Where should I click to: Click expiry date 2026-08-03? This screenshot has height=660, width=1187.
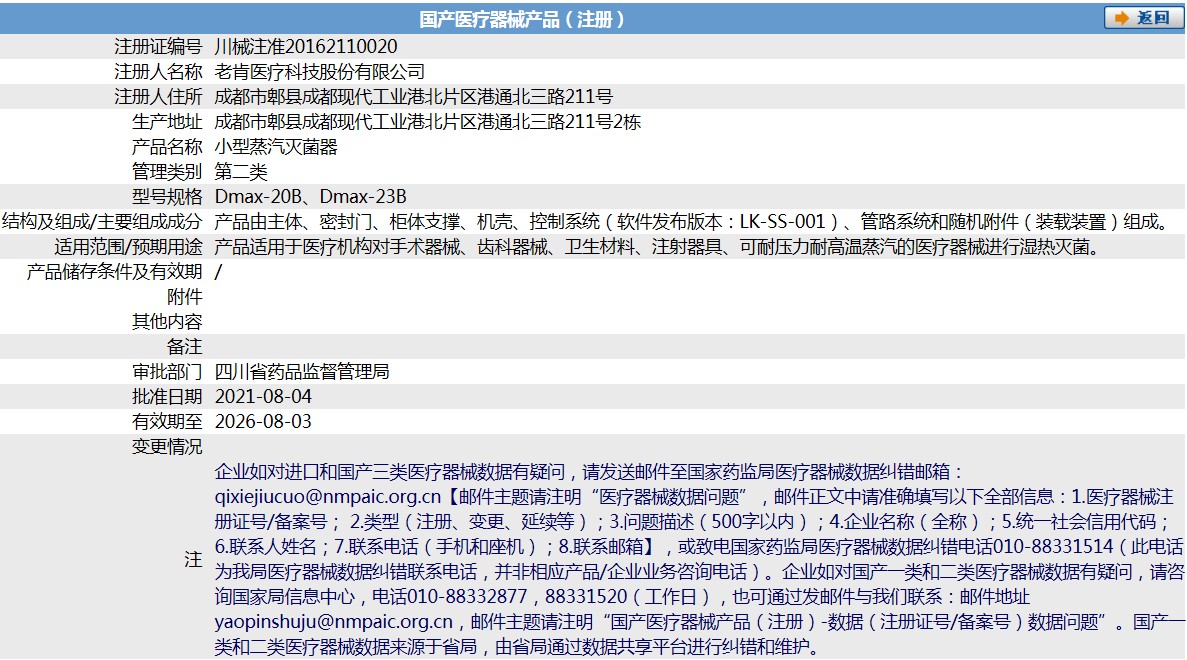[263, 422]
